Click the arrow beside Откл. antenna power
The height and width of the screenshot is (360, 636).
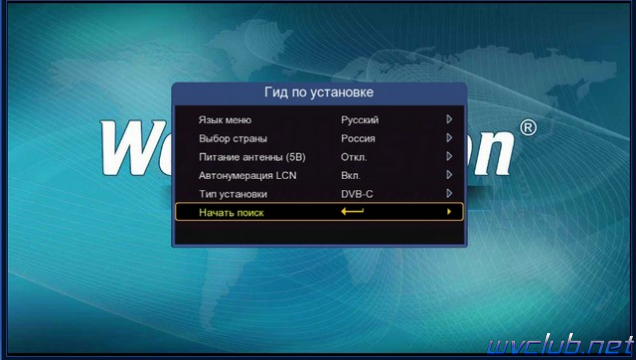point(449,156)
